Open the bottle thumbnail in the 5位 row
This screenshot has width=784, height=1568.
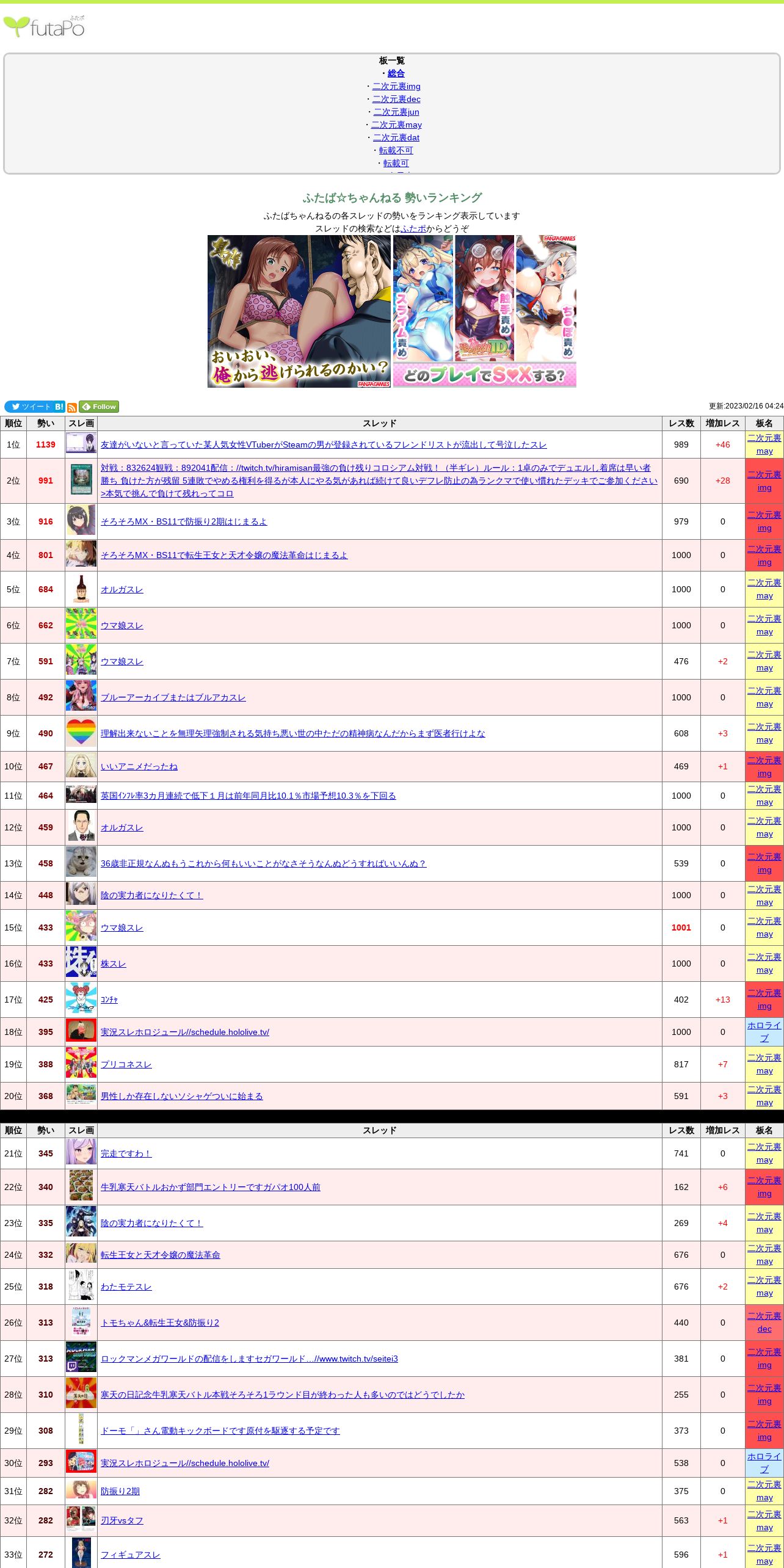[81, 589]
